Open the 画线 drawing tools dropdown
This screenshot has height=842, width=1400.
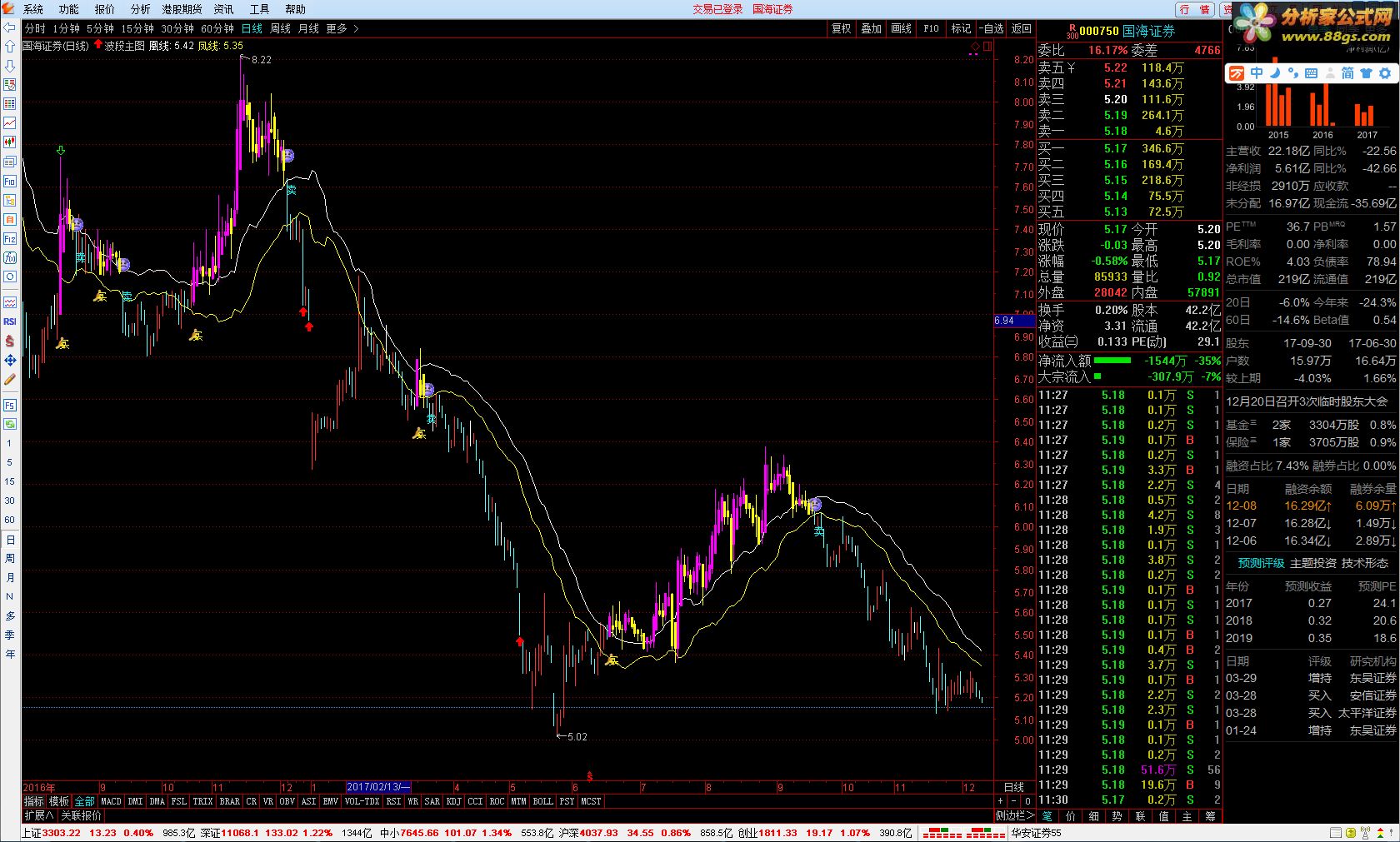pos(902,28)
